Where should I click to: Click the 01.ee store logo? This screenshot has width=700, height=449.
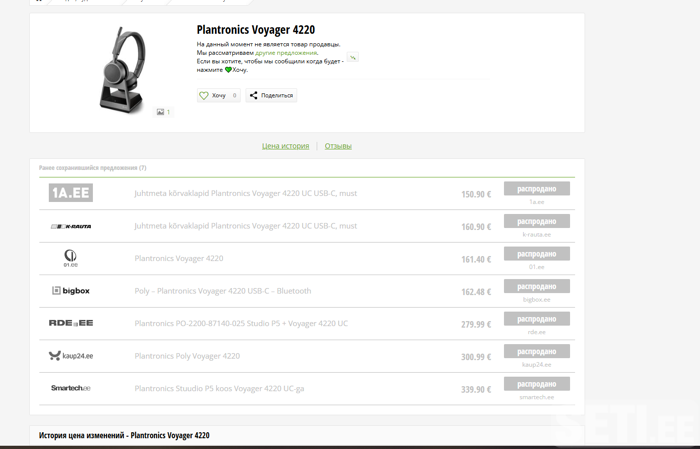point(71,258)
